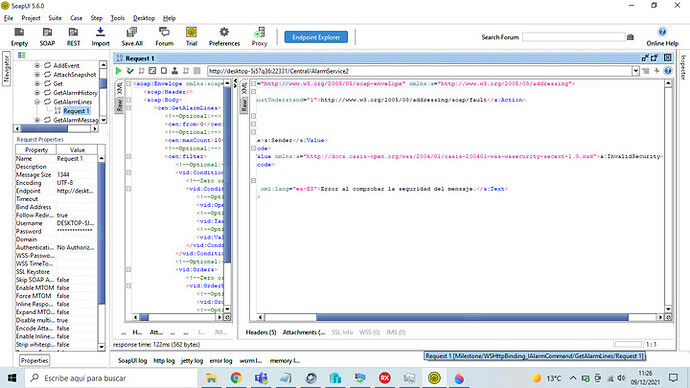The image size is (690, 388).
Task: Select GetAlarmLines in the tree
Action: 73,102
